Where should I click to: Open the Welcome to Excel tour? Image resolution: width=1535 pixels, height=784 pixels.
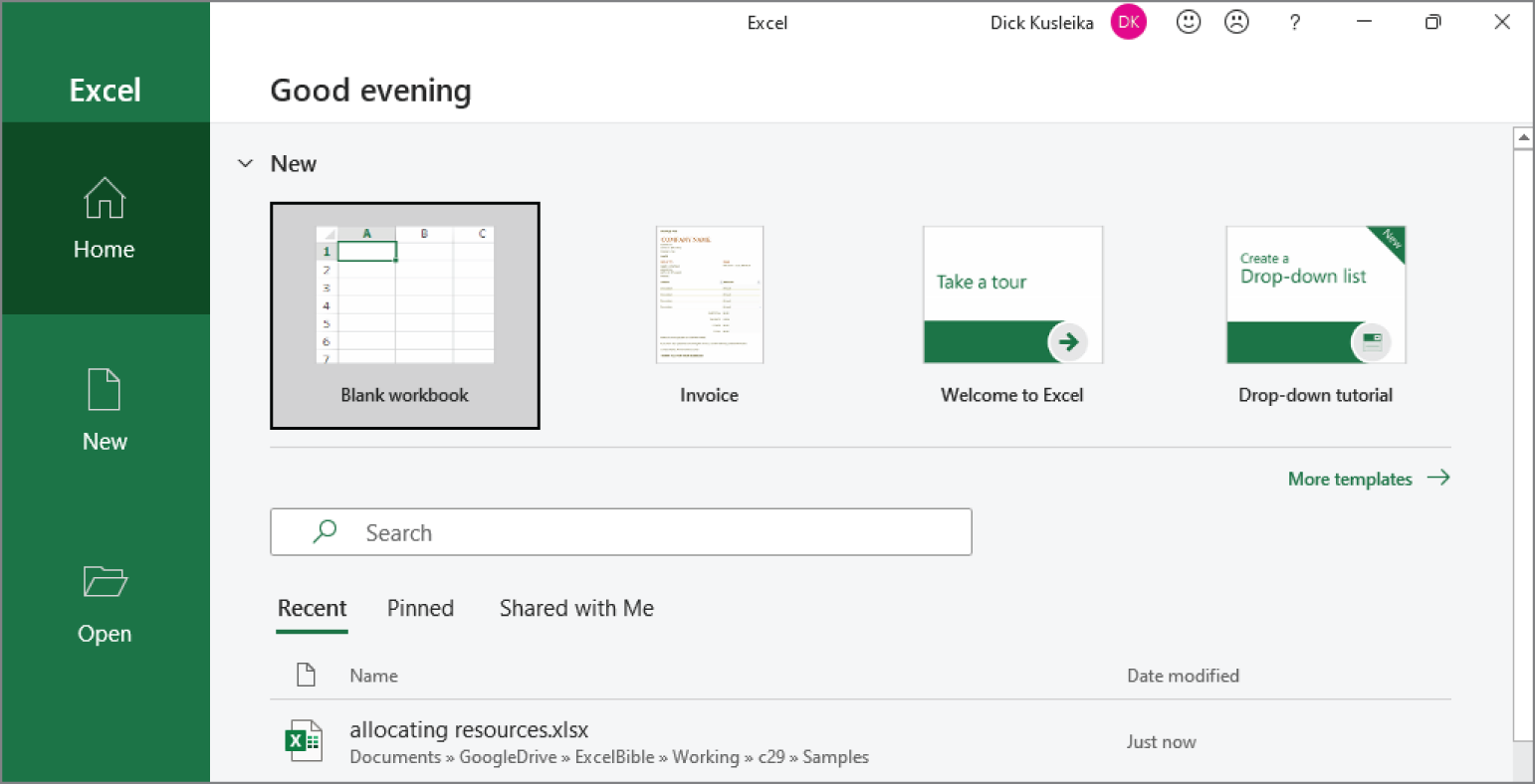(1012, 315)
